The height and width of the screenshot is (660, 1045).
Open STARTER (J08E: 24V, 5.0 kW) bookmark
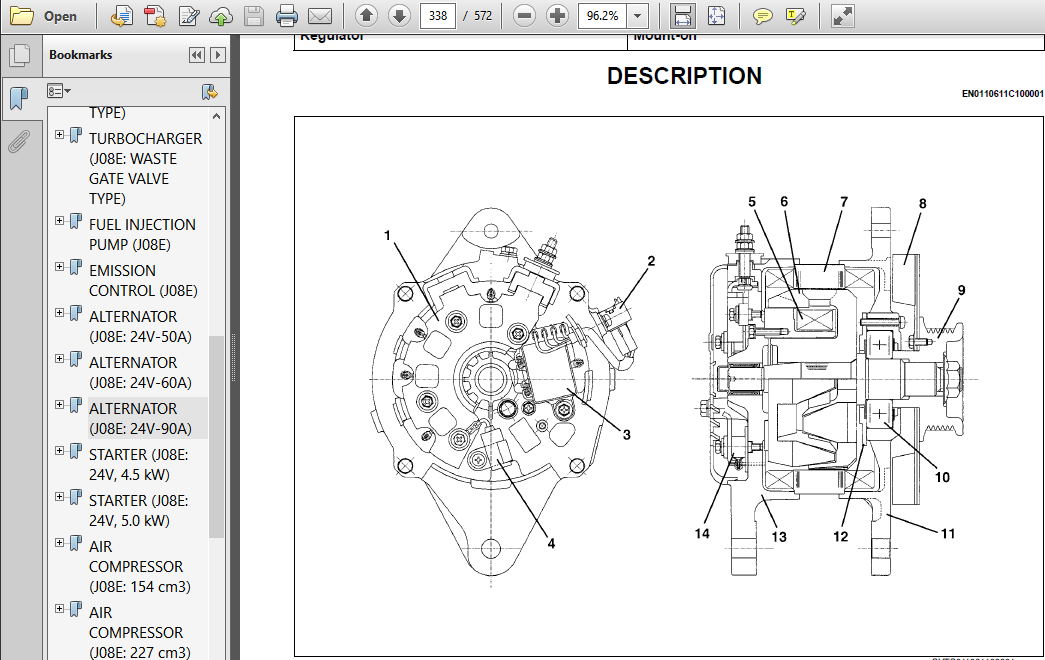(139, 511)
